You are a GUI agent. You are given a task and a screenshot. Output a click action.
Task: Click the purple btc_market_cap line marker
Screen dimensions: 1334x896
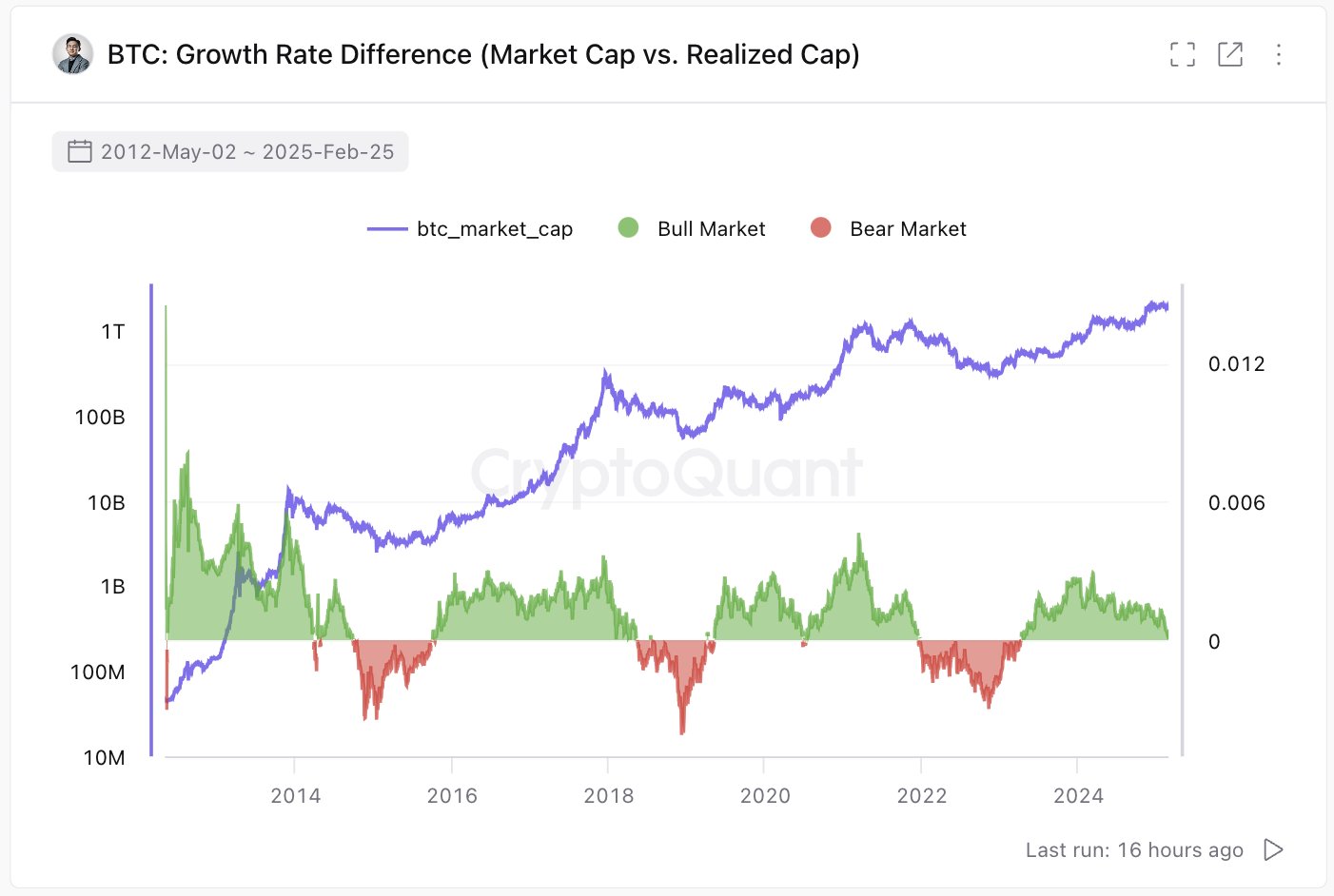tap(387, 229)
